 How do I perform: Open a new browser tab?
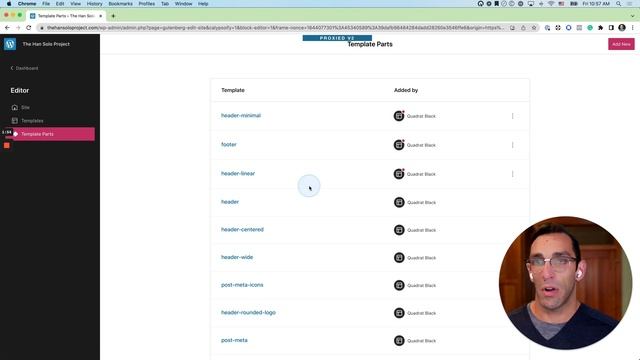coord(113,16)
